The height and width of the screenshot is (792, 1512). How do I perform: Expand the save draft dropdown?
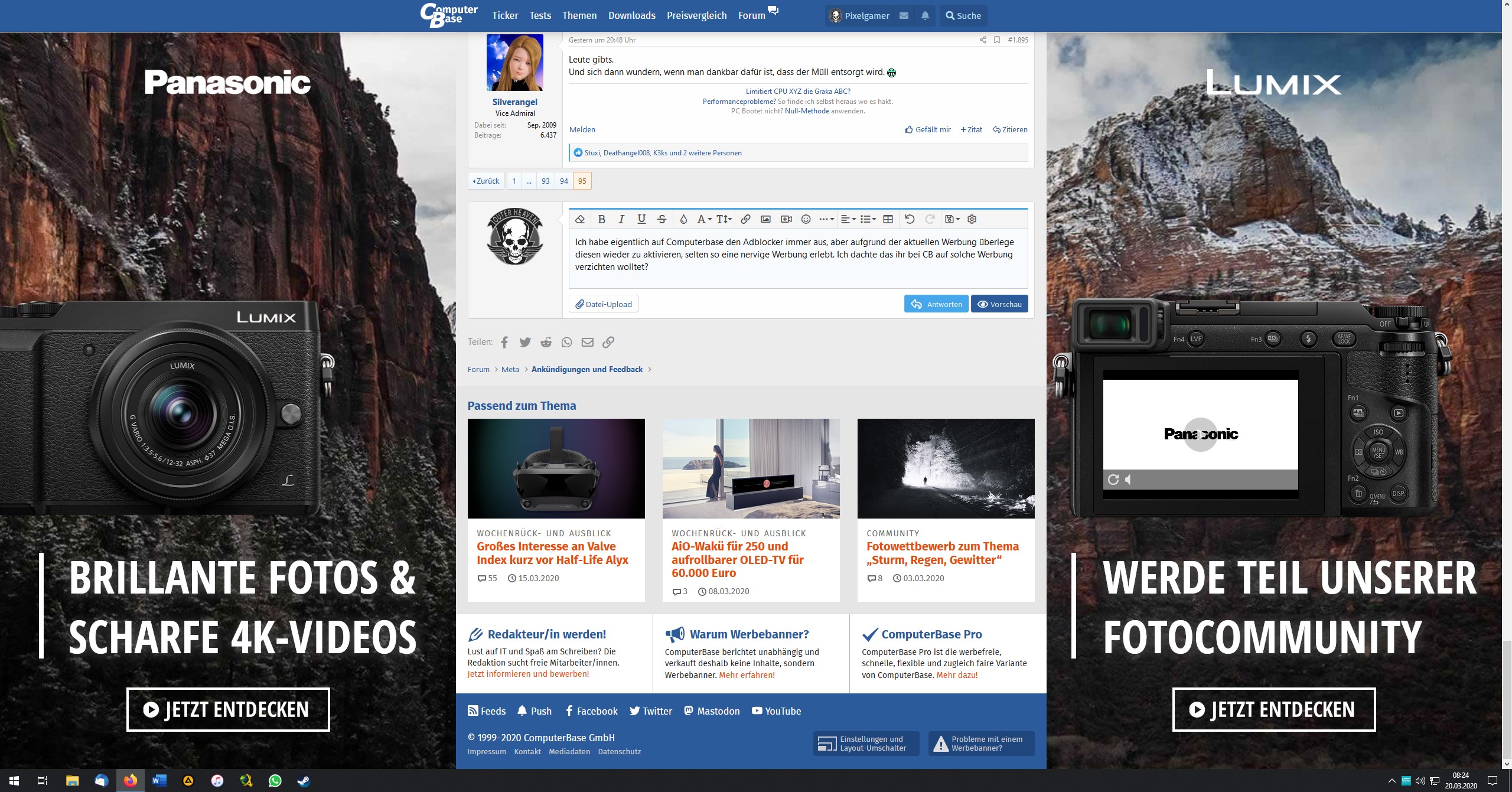pyautogui.click(x=952, y=219)
